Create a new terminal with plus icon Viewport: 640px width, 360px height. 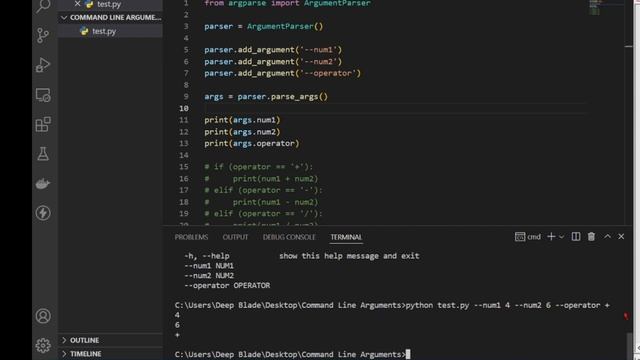coord(551,237)
